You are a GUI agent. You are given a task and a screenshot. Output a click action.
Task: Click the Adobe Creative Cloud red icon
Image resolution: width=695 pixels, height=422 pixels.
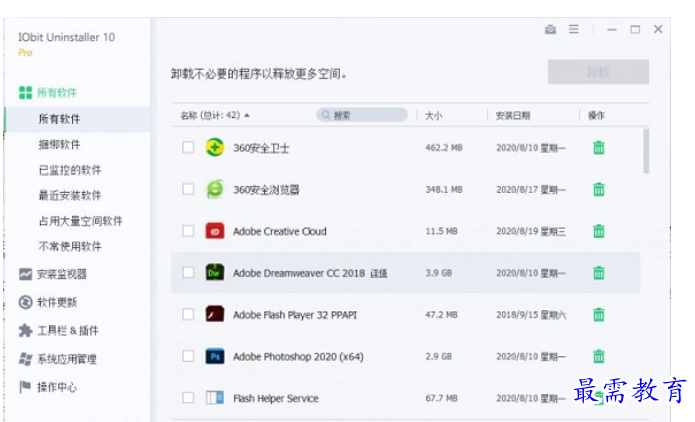[215, 231]
